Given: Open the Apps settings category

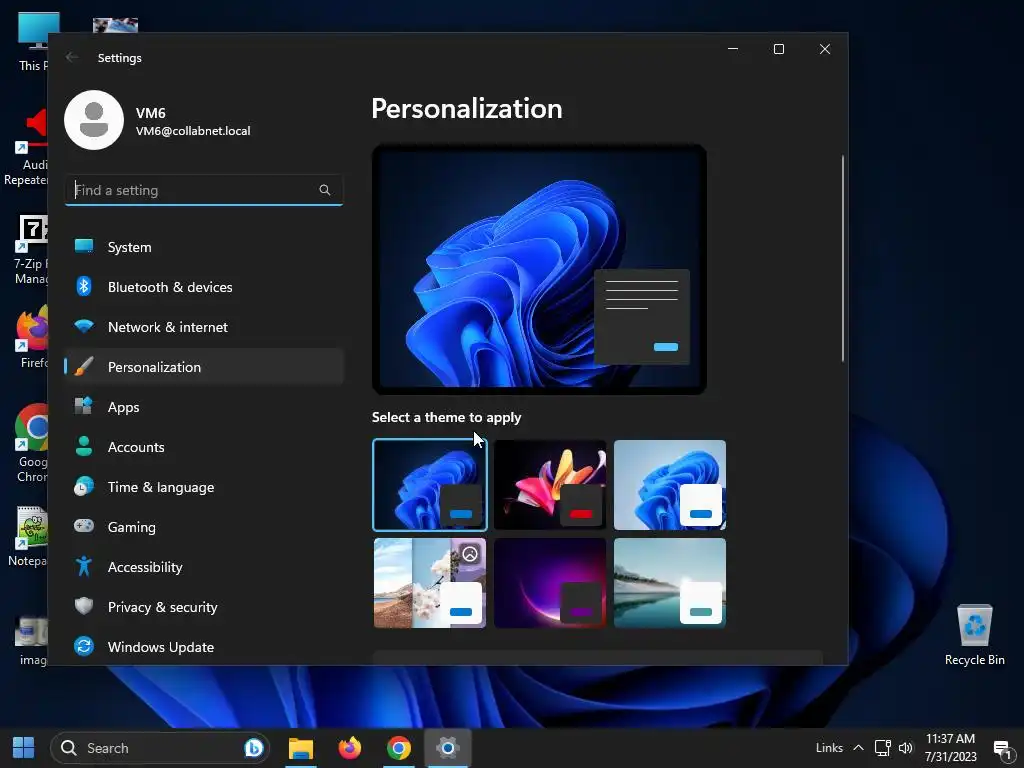Looking at the screenshot, I should tap(204, 407).
